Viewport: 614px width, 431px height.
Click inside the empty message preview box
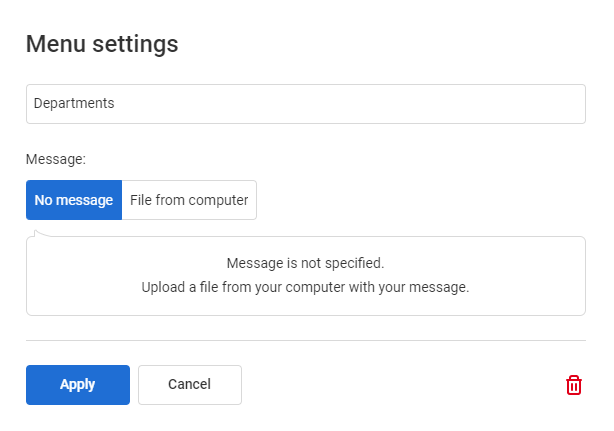pos(306,276)
